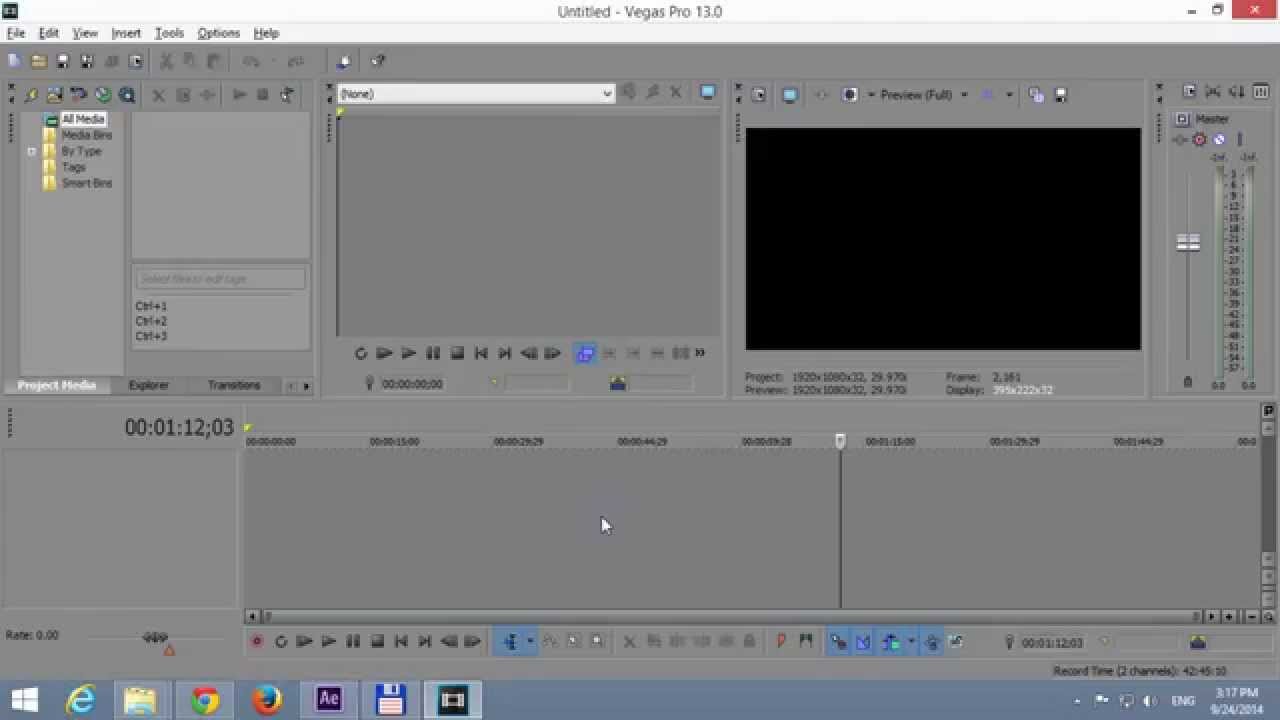Open the File menu
1280x720 pixels.
pyautogui.click(x=16, y=33)
